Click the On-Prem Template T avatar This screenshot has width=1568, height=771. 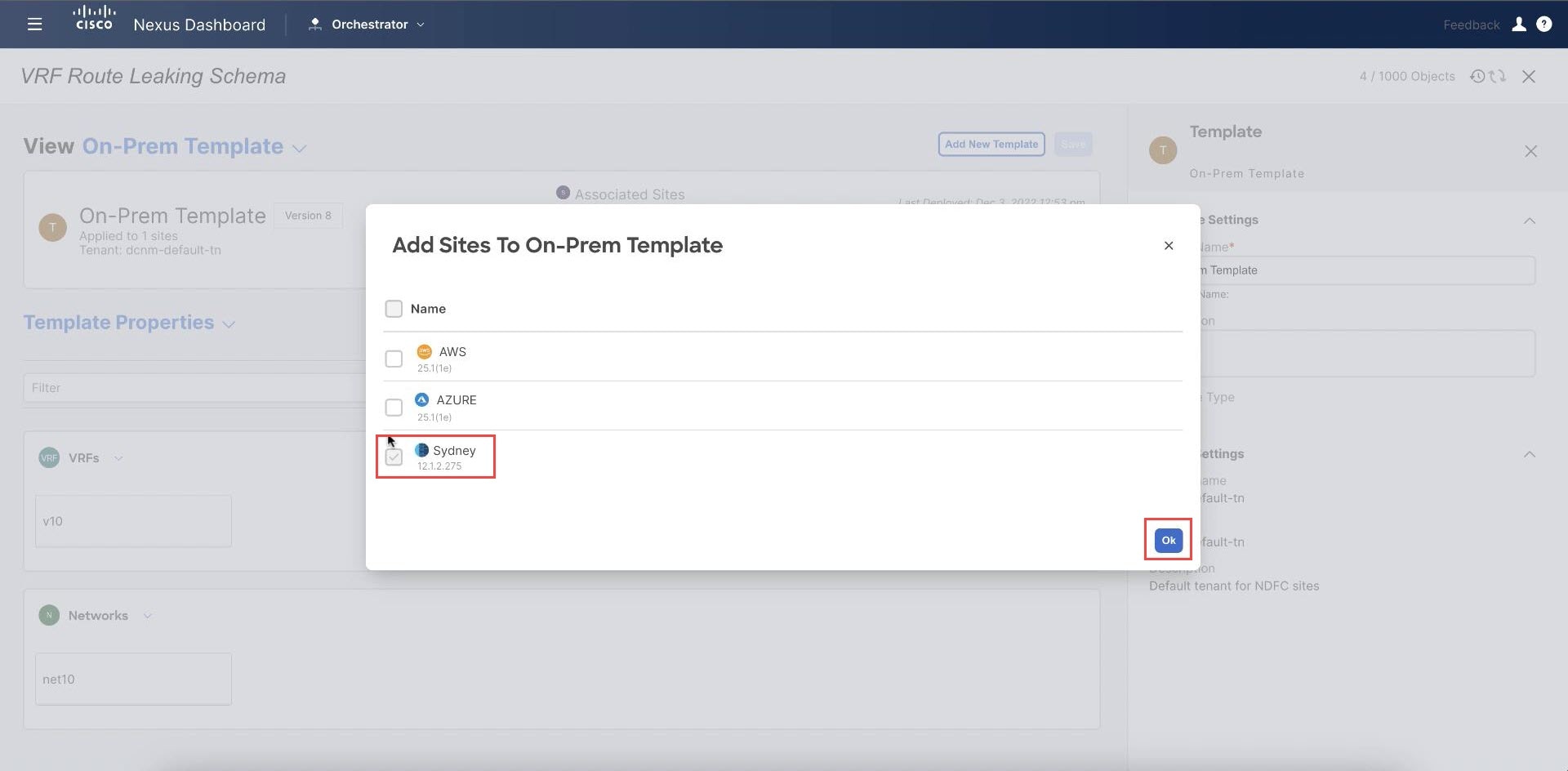[x=53, y=227]
